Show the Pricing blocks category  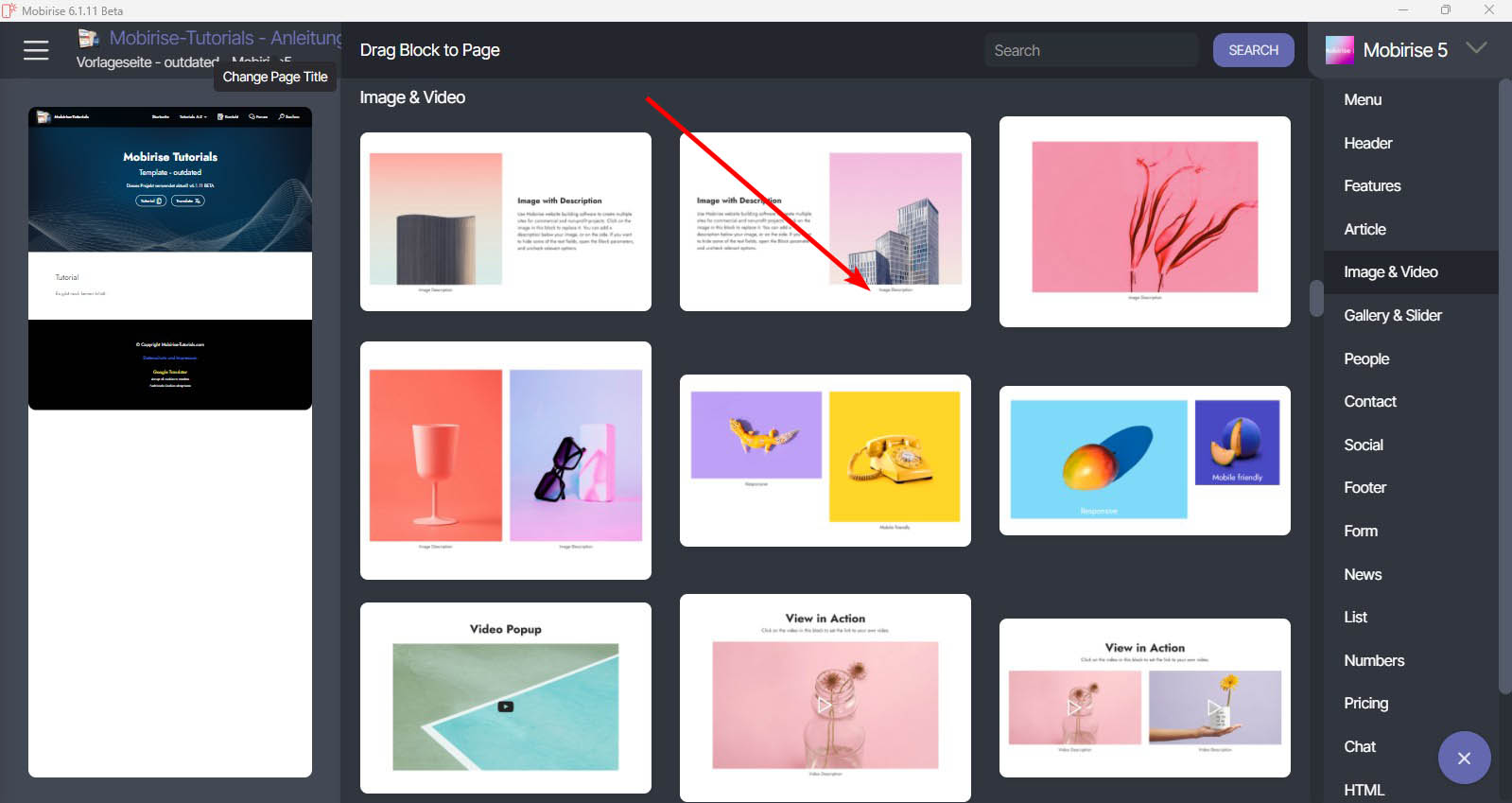coord(1366,703)
